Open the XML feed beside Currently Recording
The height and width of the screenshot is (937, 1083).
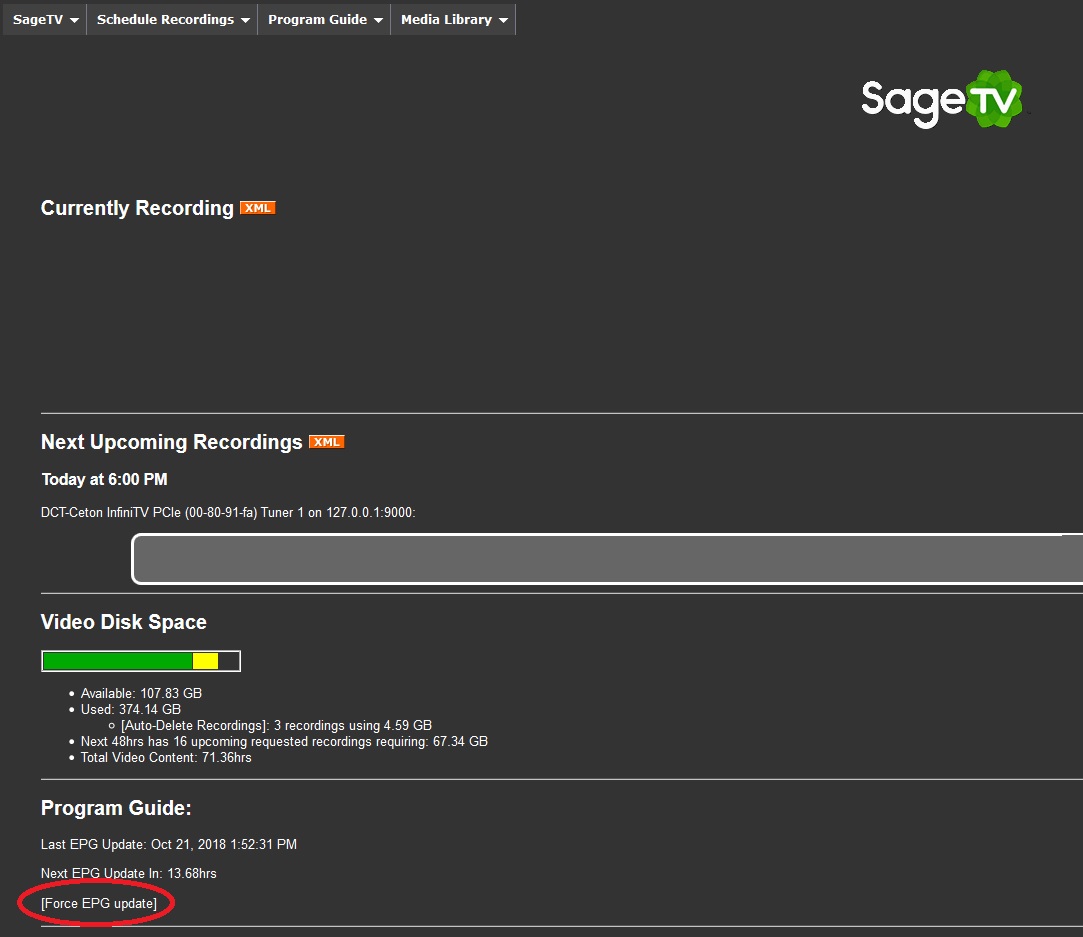pyautogui.click(x=257, y=208)
